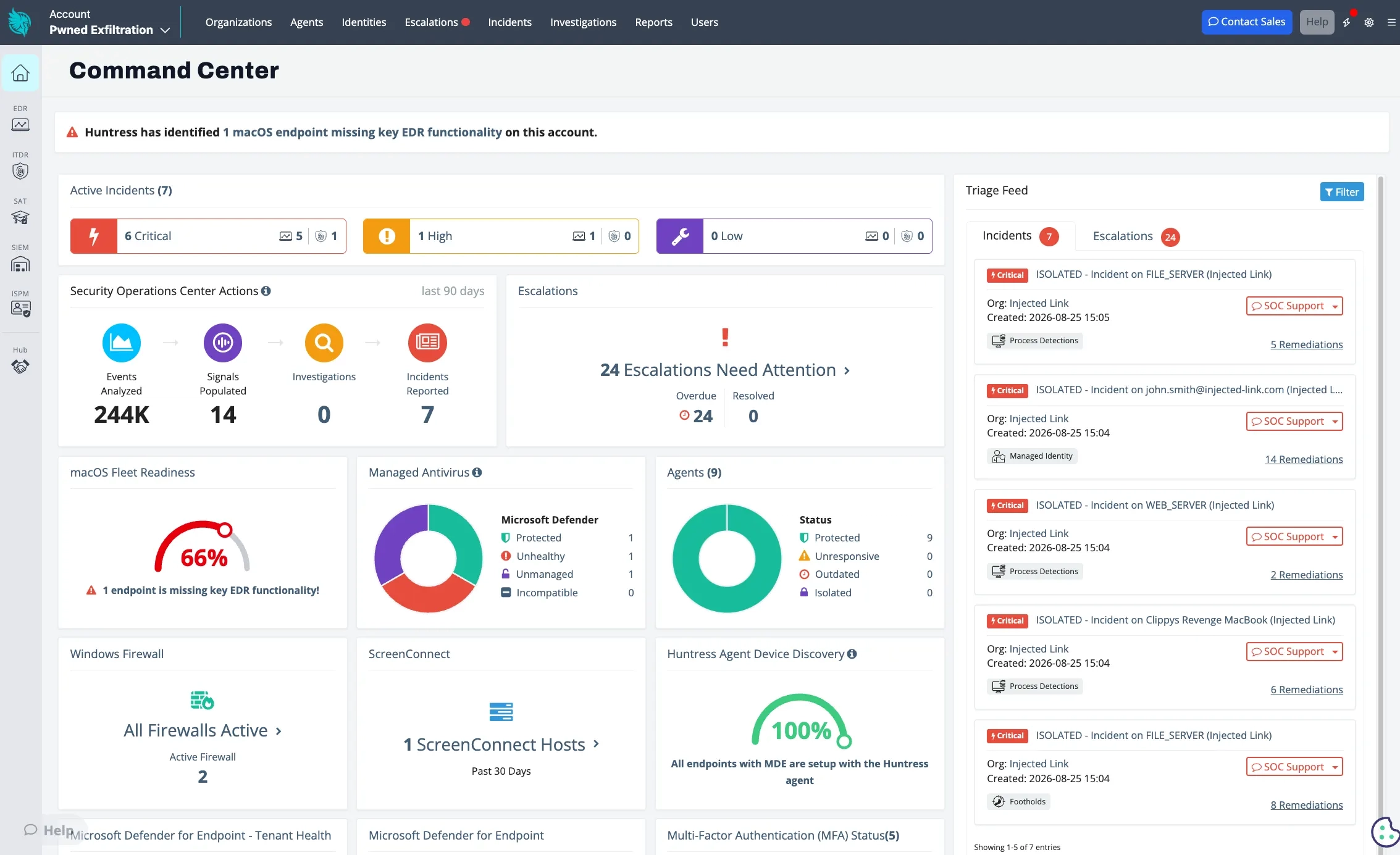Viewport: 1400px width, 855px height.
Task: Expand the Pwned Exfiltration account dropdown
Action: (x=165, y=30)
